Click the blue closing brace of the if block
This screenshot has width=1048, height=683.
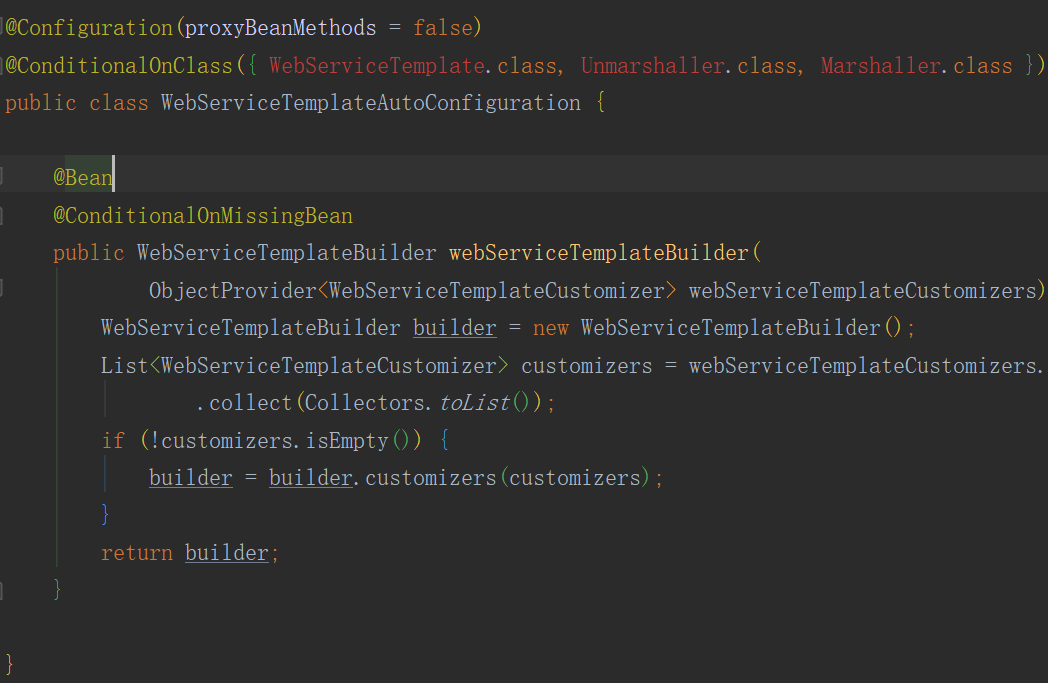pyautogui.click(x=105, y=515)
